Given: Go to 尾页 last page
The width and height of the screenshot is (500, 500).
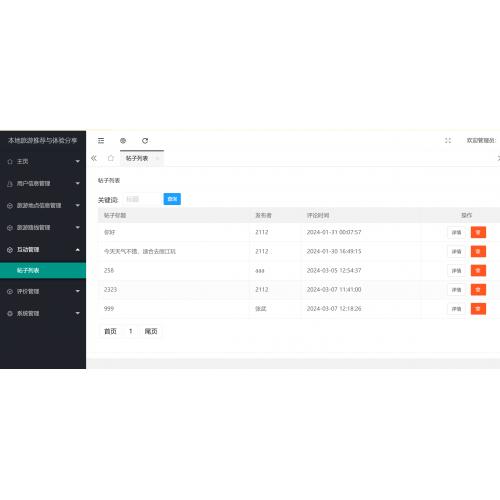Looking at the screenshot, I should 151,331.
